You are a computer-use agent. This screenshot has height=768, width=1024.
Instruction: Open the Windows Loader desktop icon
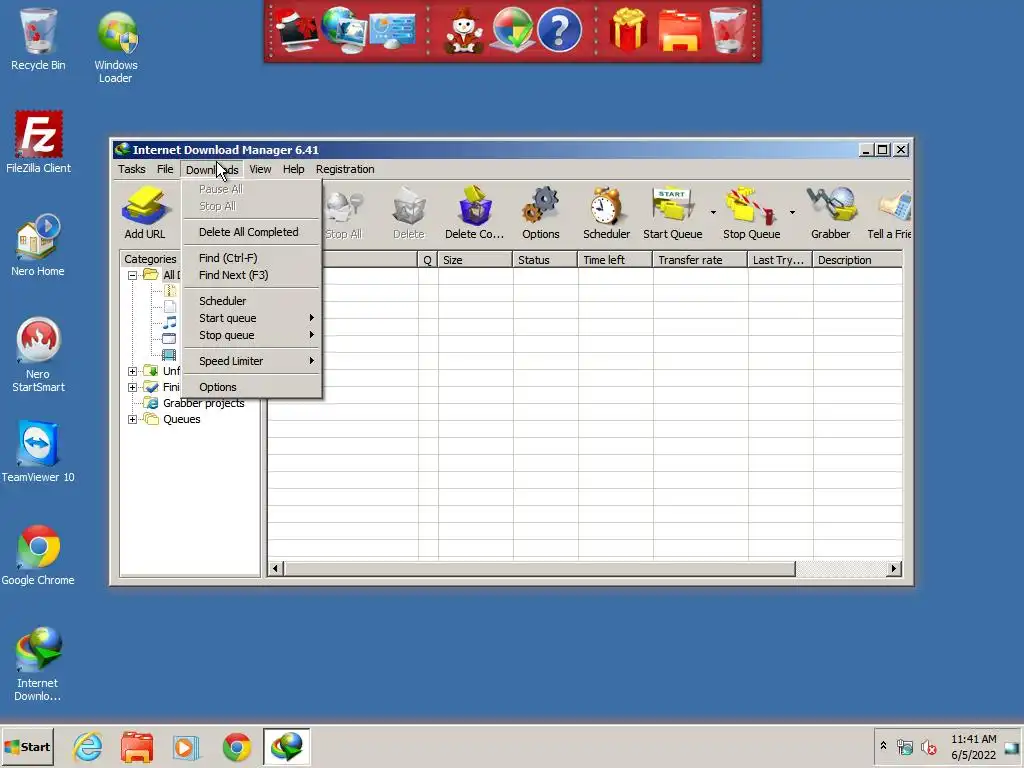coord(116,47)
